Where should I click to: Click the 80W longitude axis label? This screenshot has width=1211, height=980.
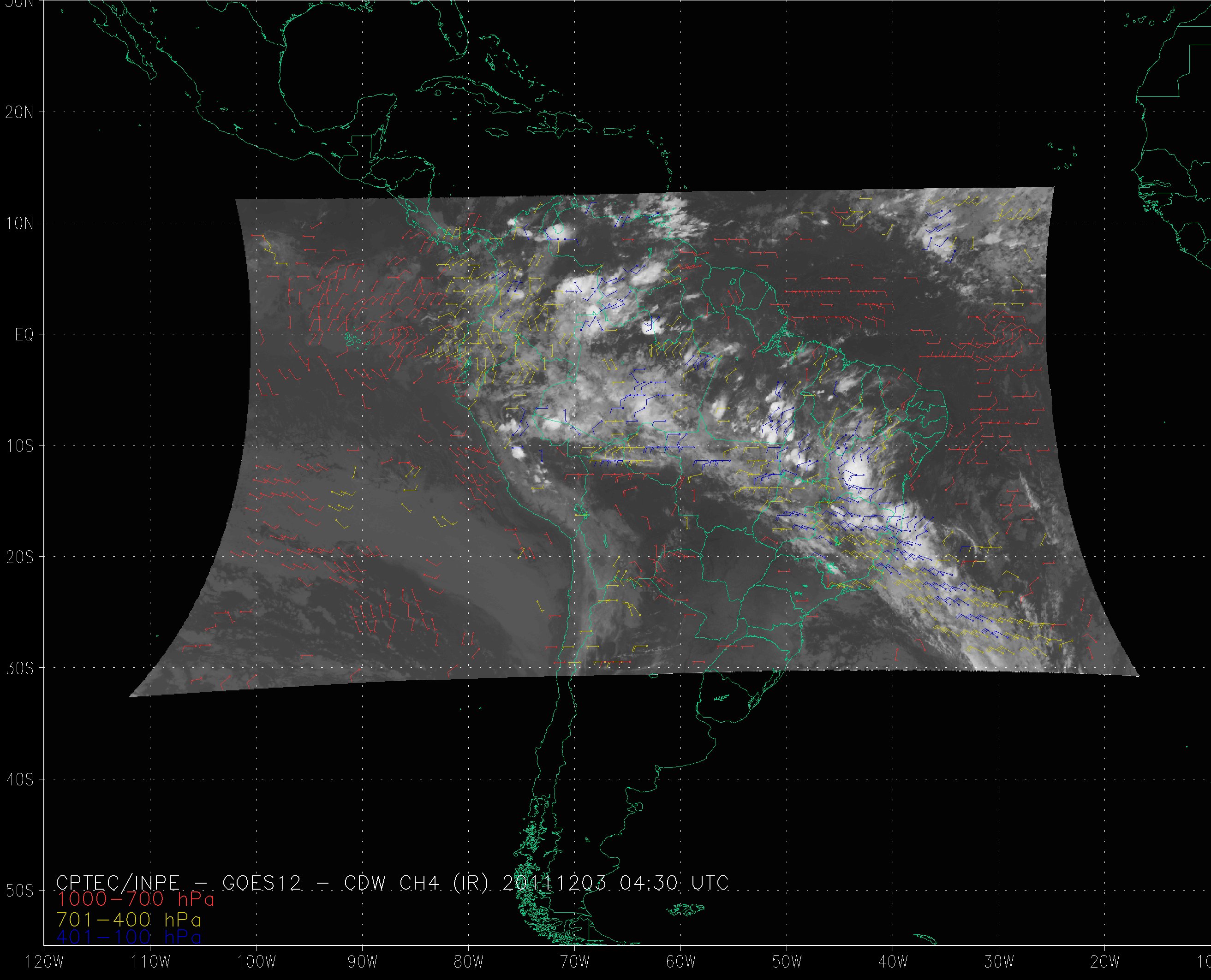coord(469,962)
